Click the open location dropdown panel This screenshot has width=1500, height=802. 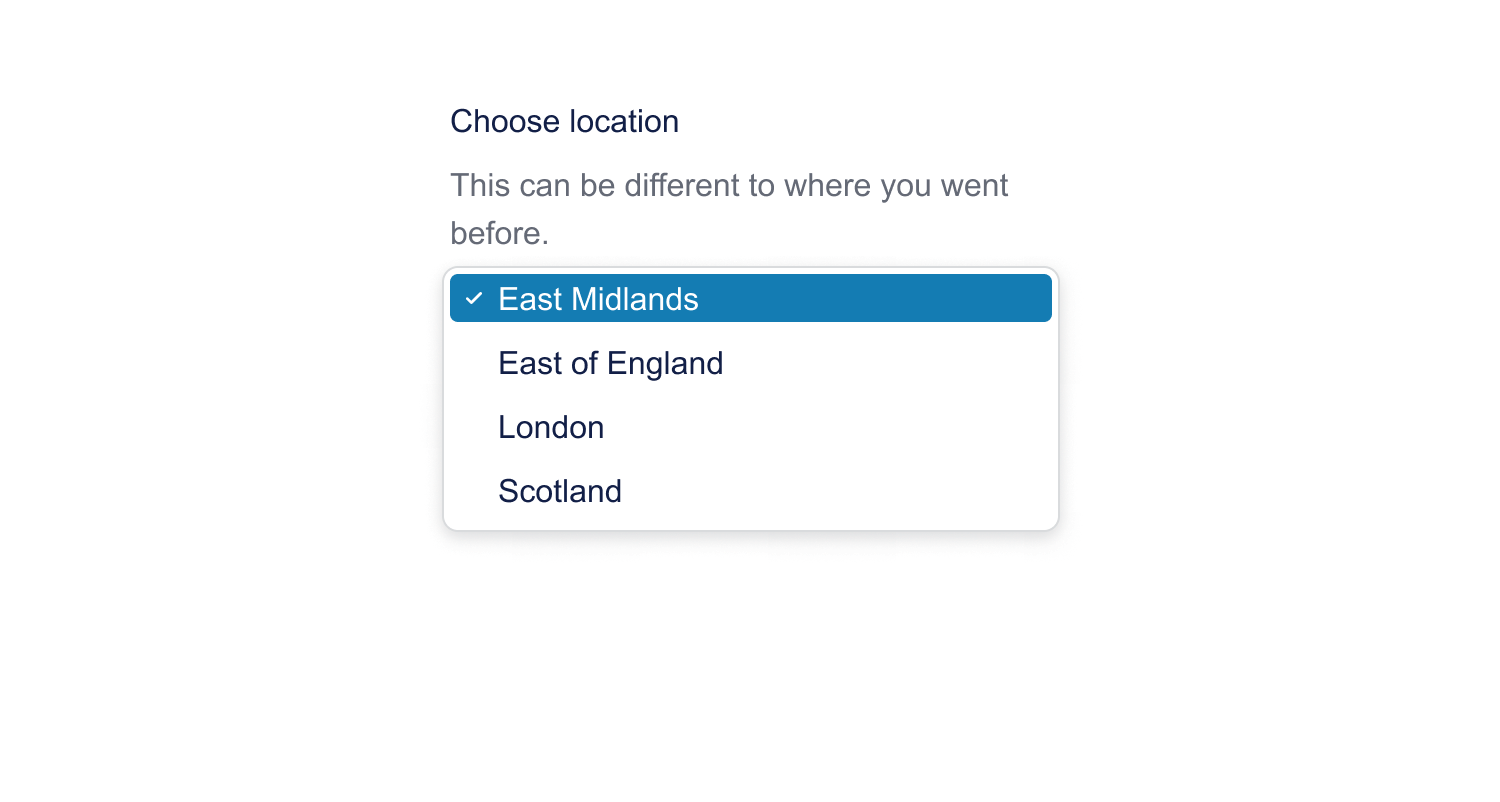(x=750, y=400)
